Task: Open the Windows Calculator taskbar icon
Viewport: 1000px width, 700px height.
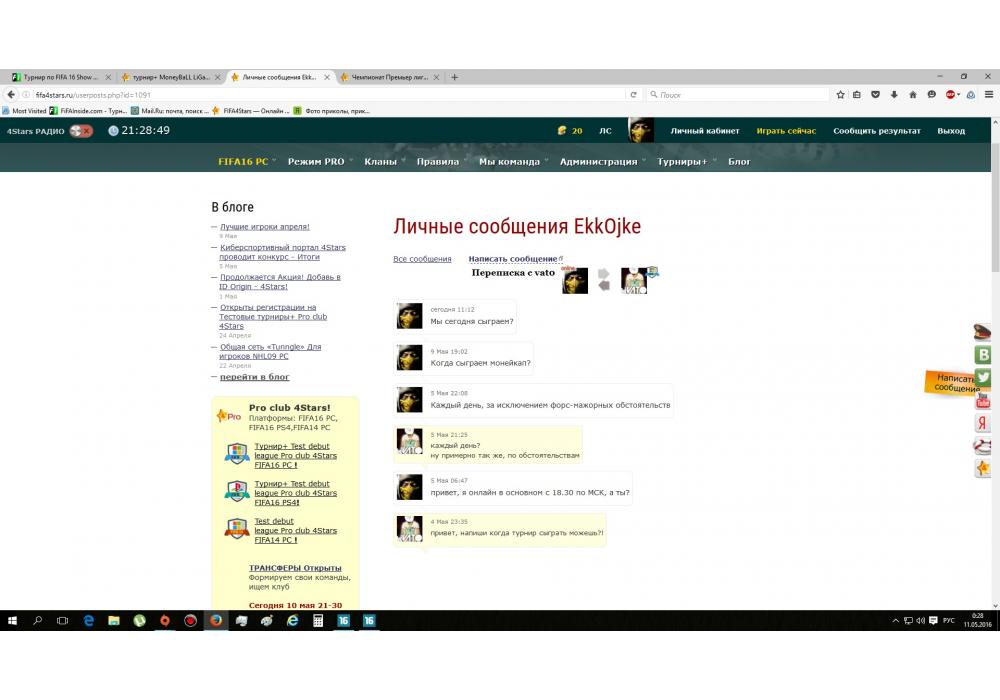Action: tap(318, 621)
